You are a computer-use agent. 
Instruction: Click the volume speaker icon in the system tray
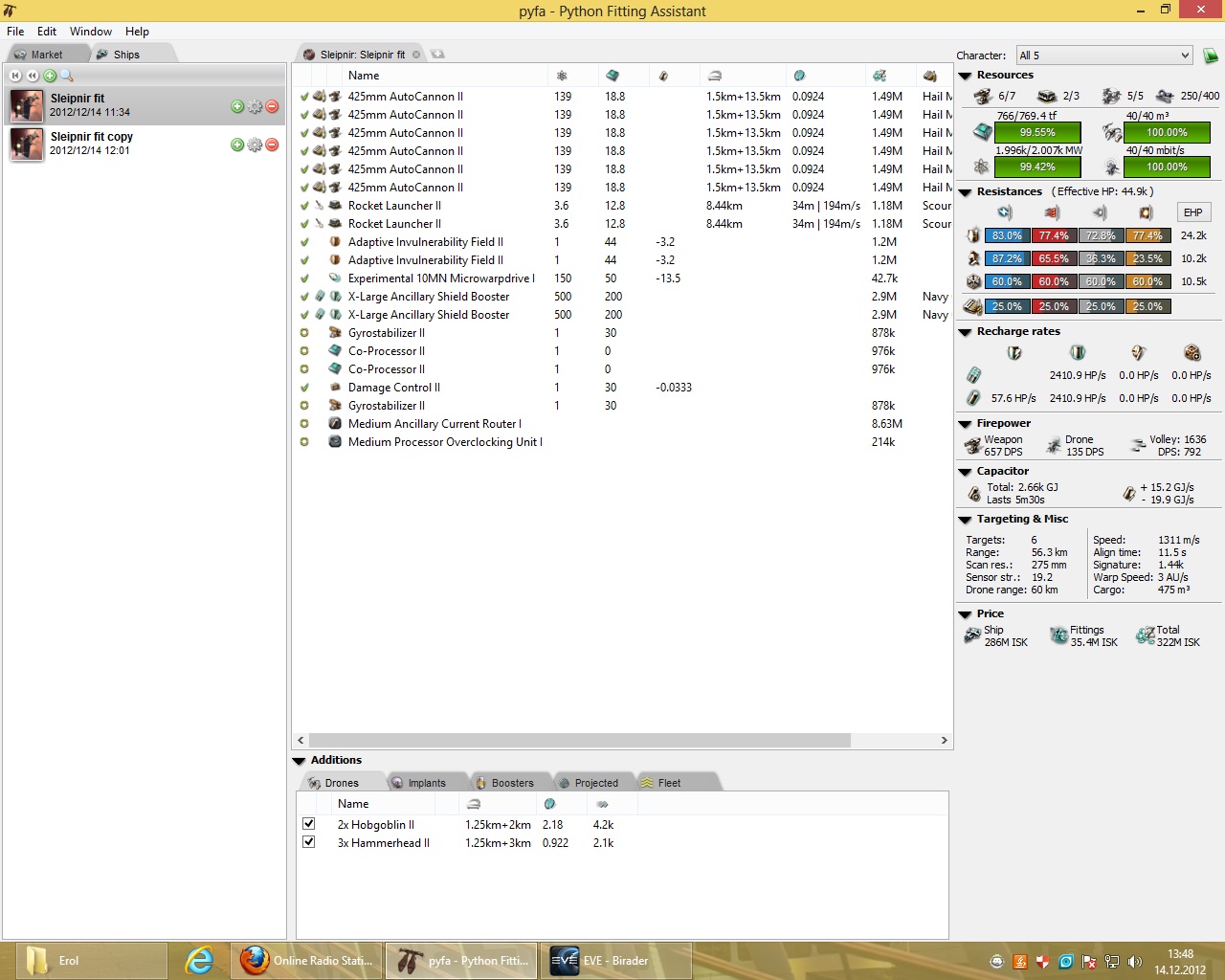tap(1135, 962)
